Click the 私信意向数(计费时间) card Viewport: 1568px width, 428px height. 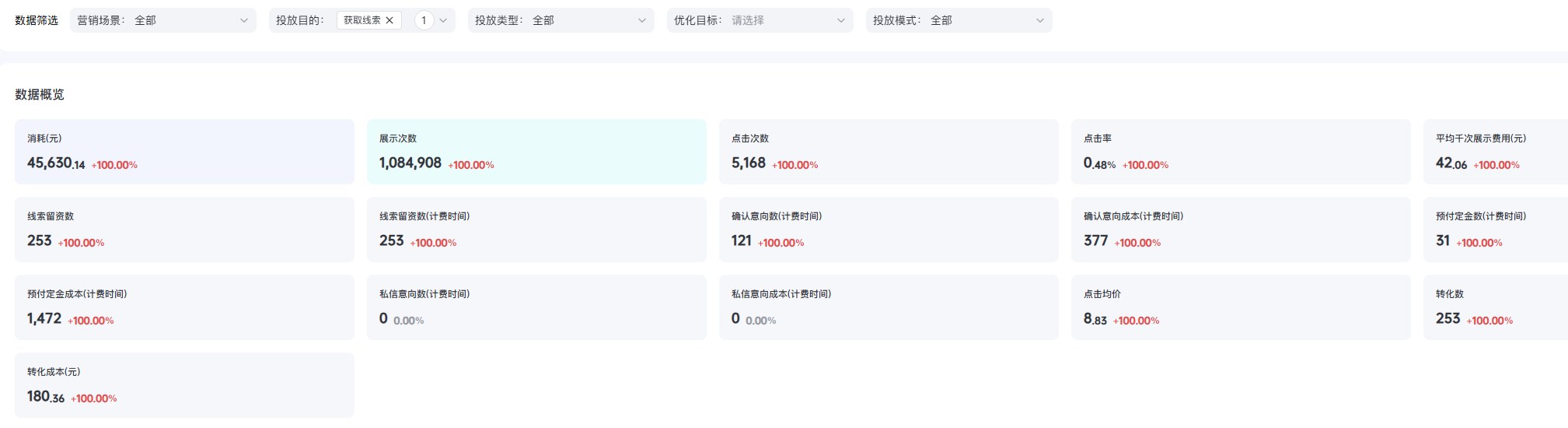click(536, 307)
